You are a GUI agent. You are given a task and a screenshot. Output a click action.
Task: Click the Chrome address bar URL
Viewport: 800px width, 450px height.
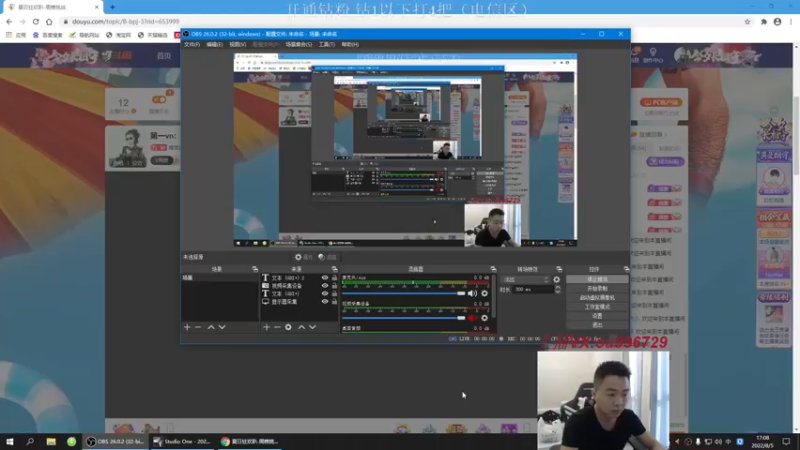click(x=126, y=21)
